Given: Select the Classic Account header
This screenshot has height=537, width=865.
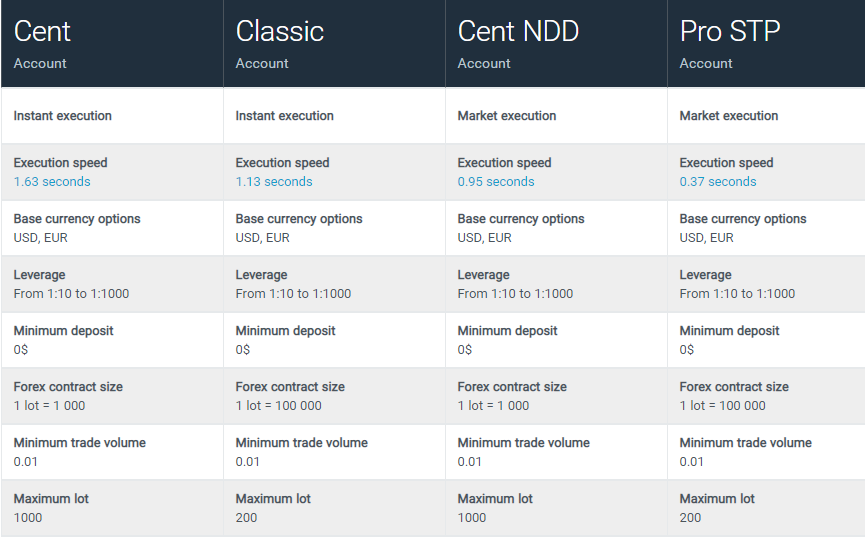Looking at the screenshot, I should 334,44.
